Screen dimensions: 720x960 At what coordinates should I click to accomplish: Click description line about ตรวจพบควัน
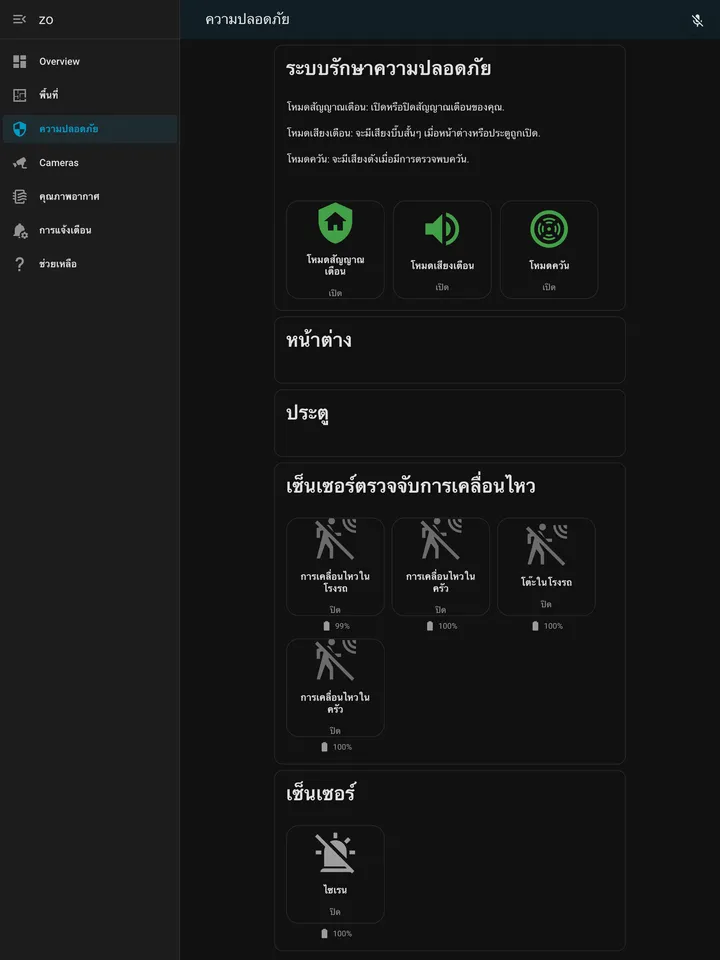pos(377,159)
